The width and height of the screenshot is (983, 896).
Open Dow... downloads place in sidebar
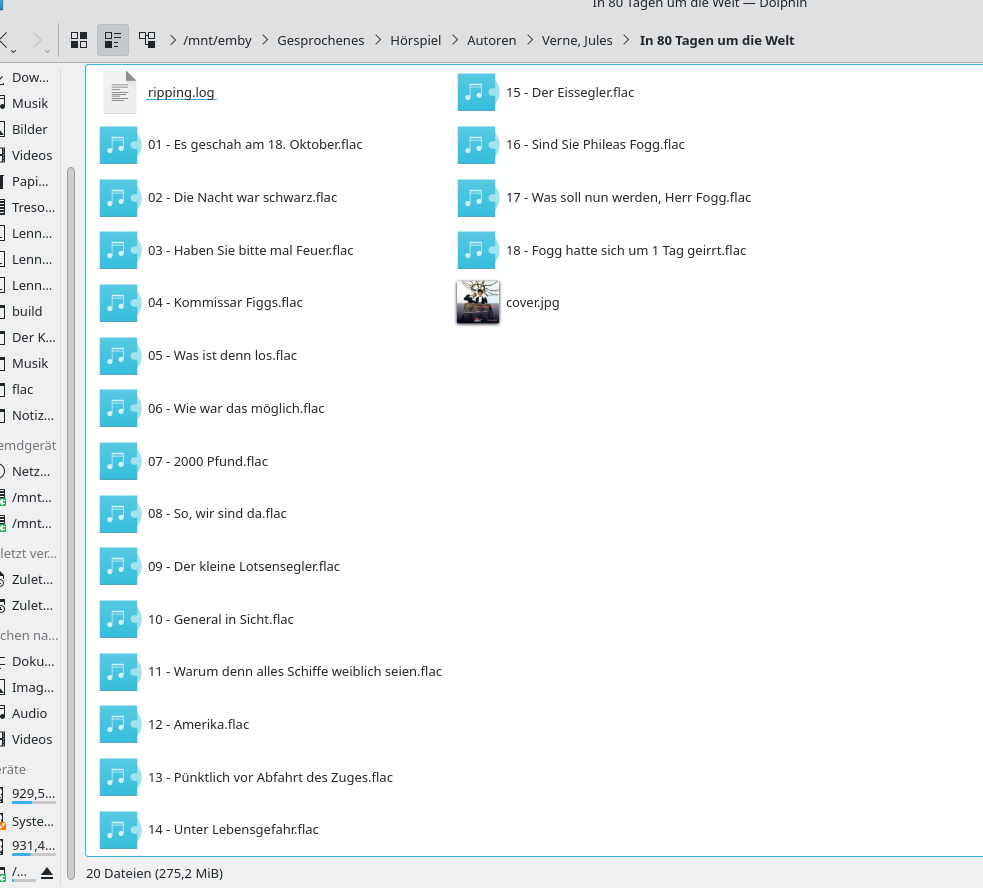(29, 78)
